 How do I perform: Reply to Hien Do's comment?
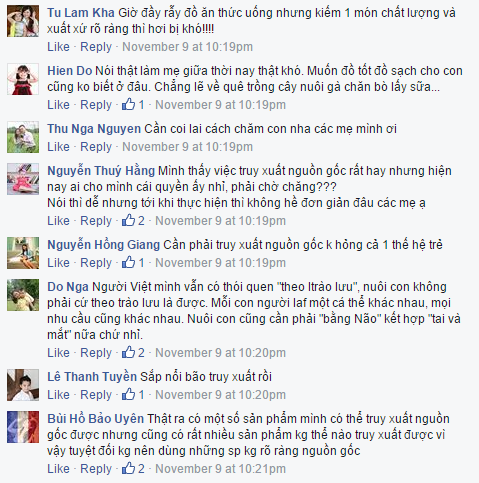[x=96, y=105]
